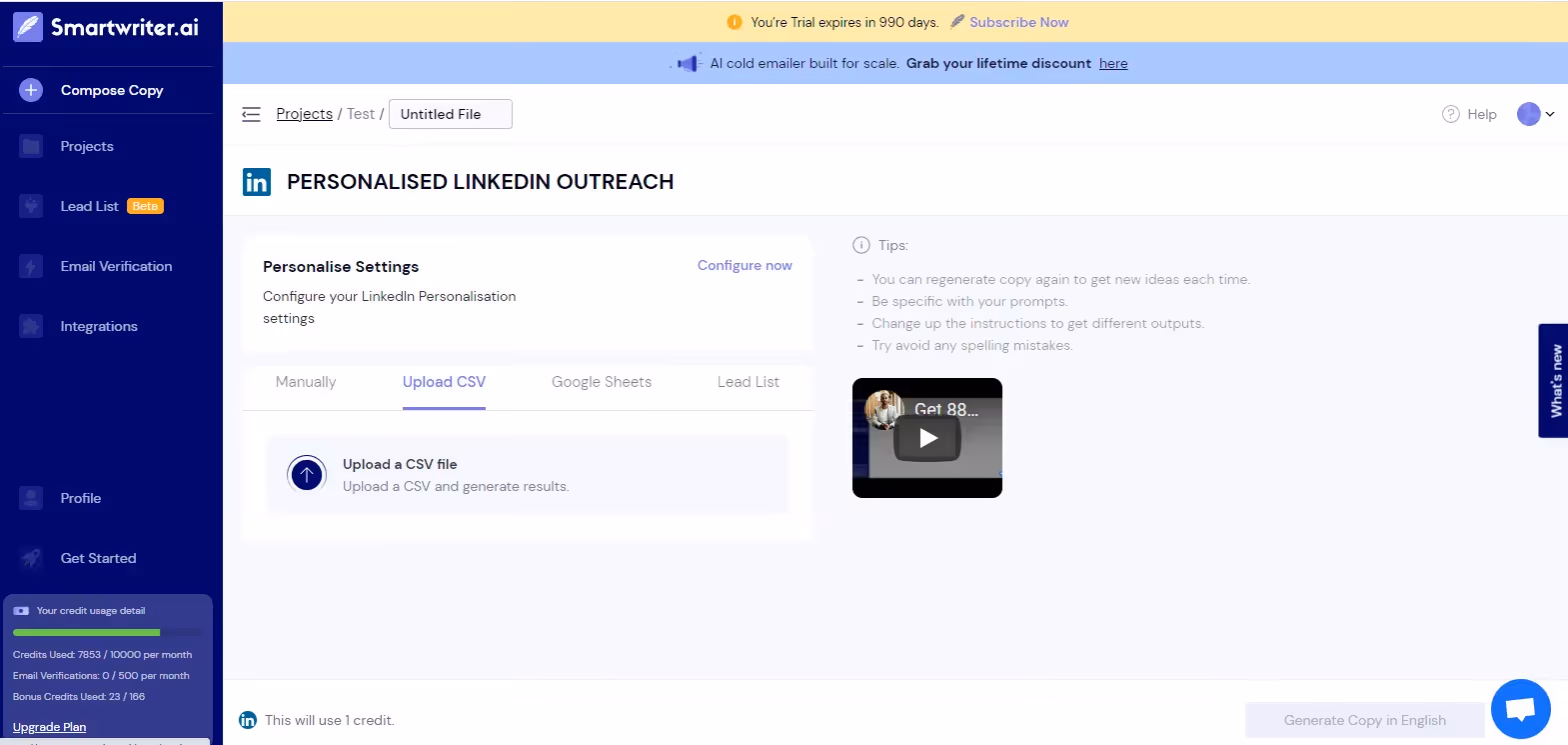Click the Lead List sidebar icon

(31, 206)
